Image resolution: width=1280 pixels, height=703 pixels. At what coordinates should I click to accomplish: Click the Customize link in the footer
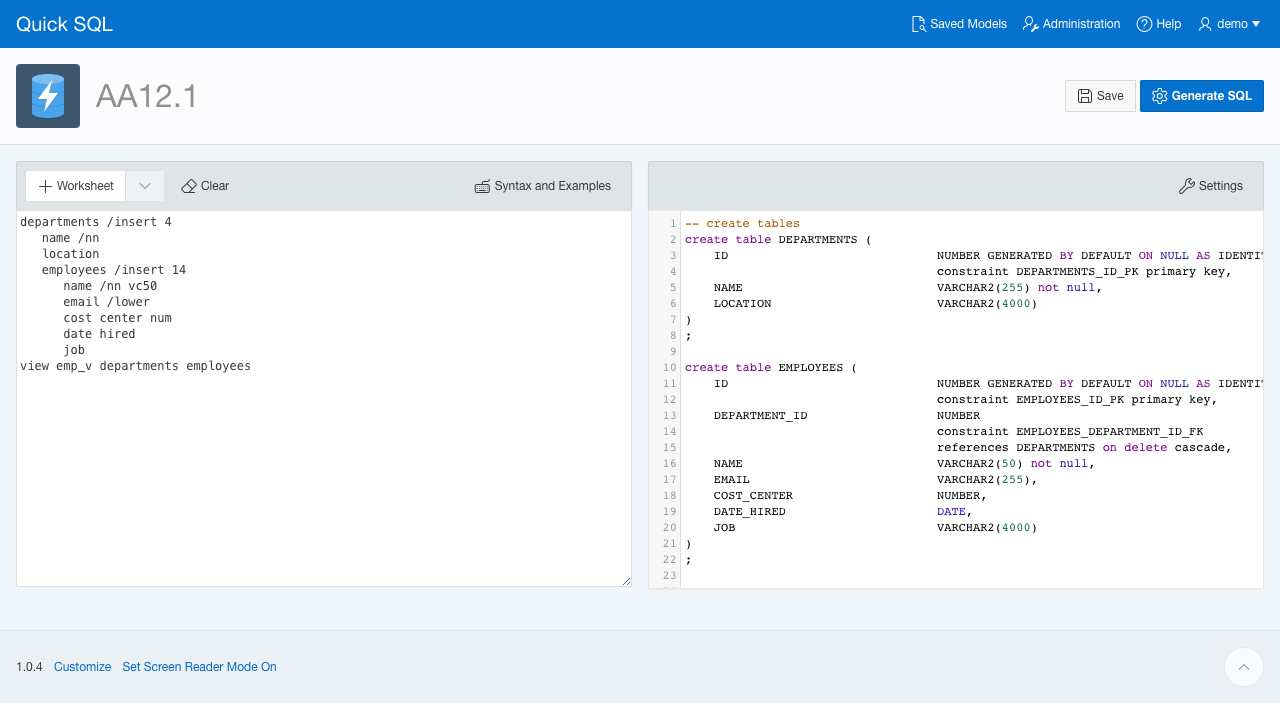pos(82,667)
